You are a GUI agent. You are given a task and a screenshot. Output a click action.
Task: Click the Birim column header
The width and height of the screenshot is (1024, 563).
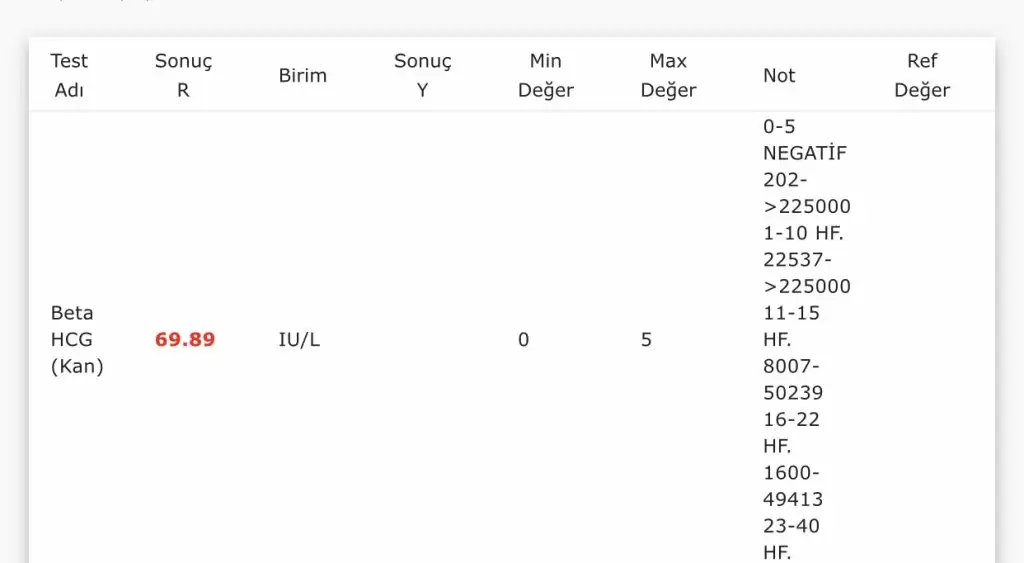click(302, 75)
